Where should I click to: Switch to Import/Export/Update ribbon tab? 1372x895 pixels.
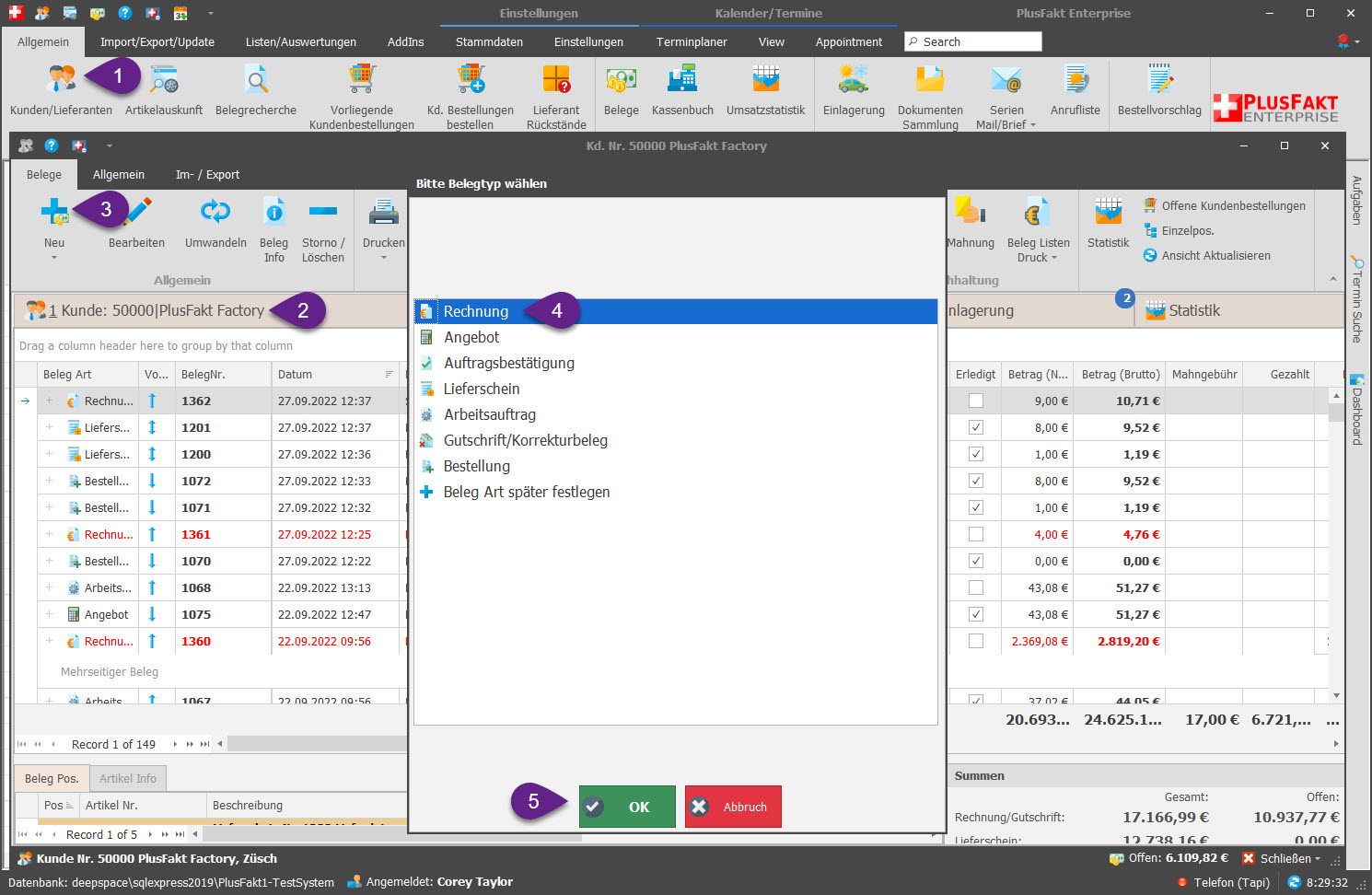point(157,41)
